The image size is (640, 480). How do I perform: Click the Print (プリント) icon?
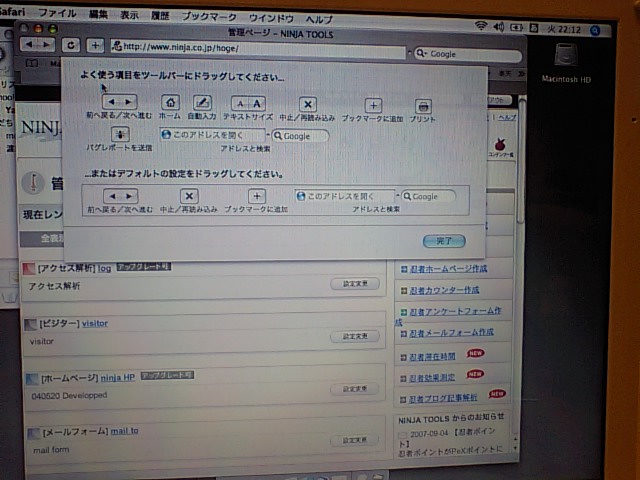[423, 107]
